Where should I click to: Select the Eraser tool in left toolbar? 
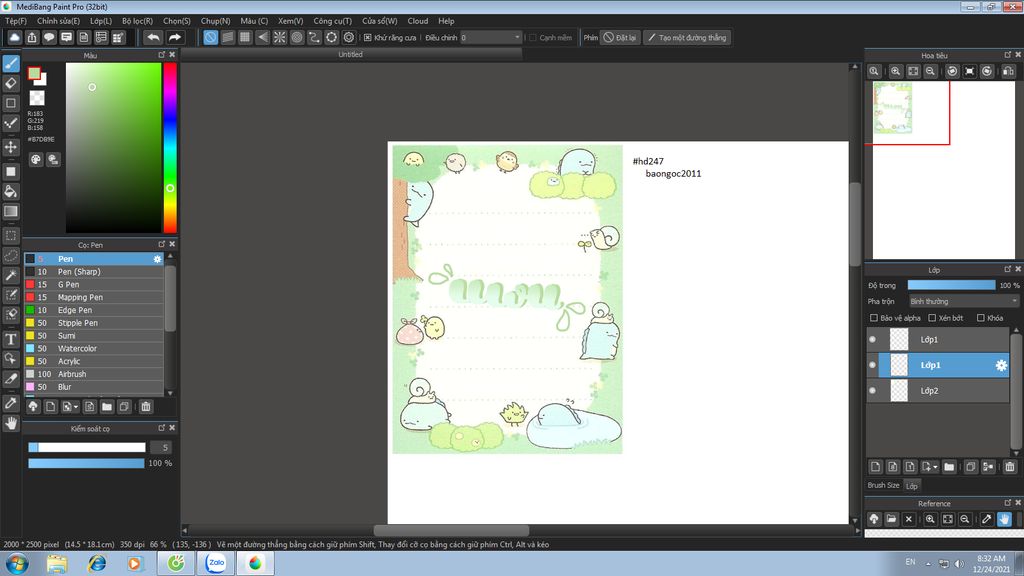point(11,83)
